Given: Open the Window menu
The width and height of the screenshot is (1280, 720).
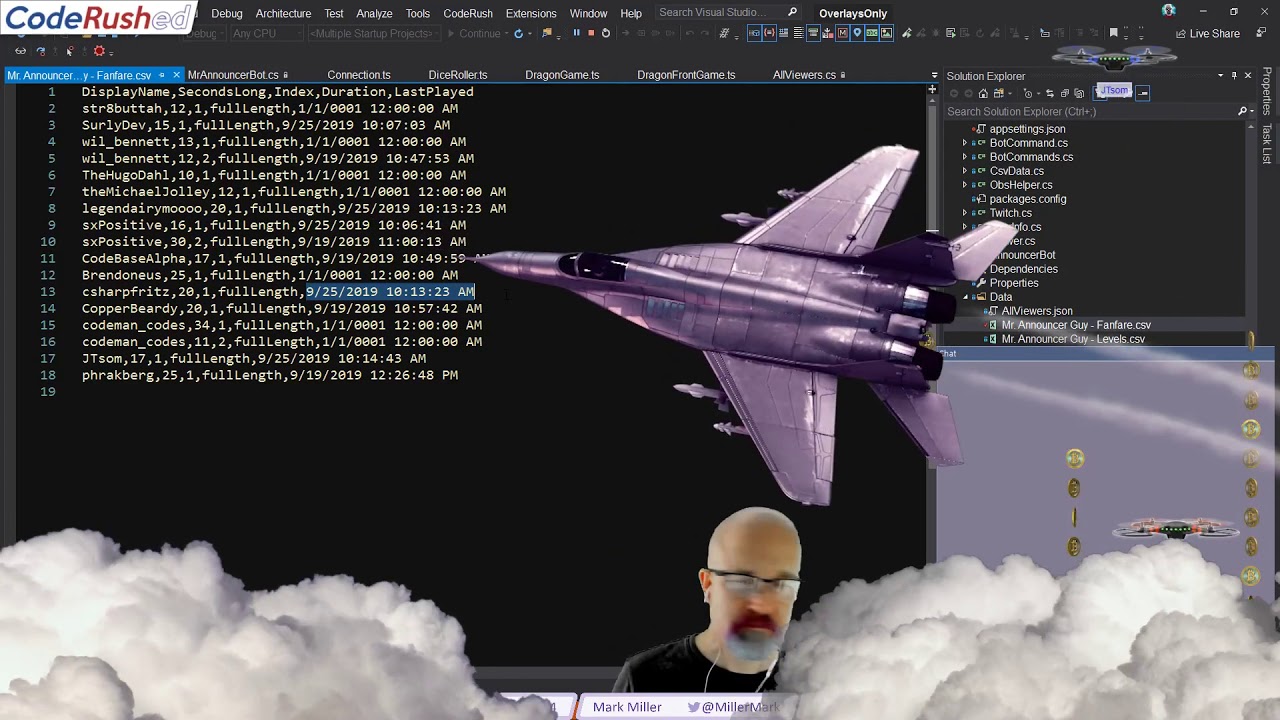Looking at the screenshot, I should click(588, 13).
